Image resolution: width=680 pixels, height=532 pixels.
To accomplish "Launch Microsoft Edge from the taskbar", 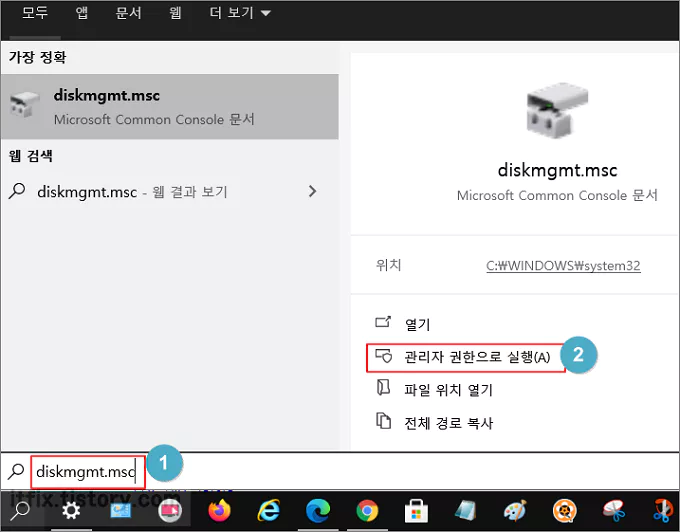I will (318, 511).
